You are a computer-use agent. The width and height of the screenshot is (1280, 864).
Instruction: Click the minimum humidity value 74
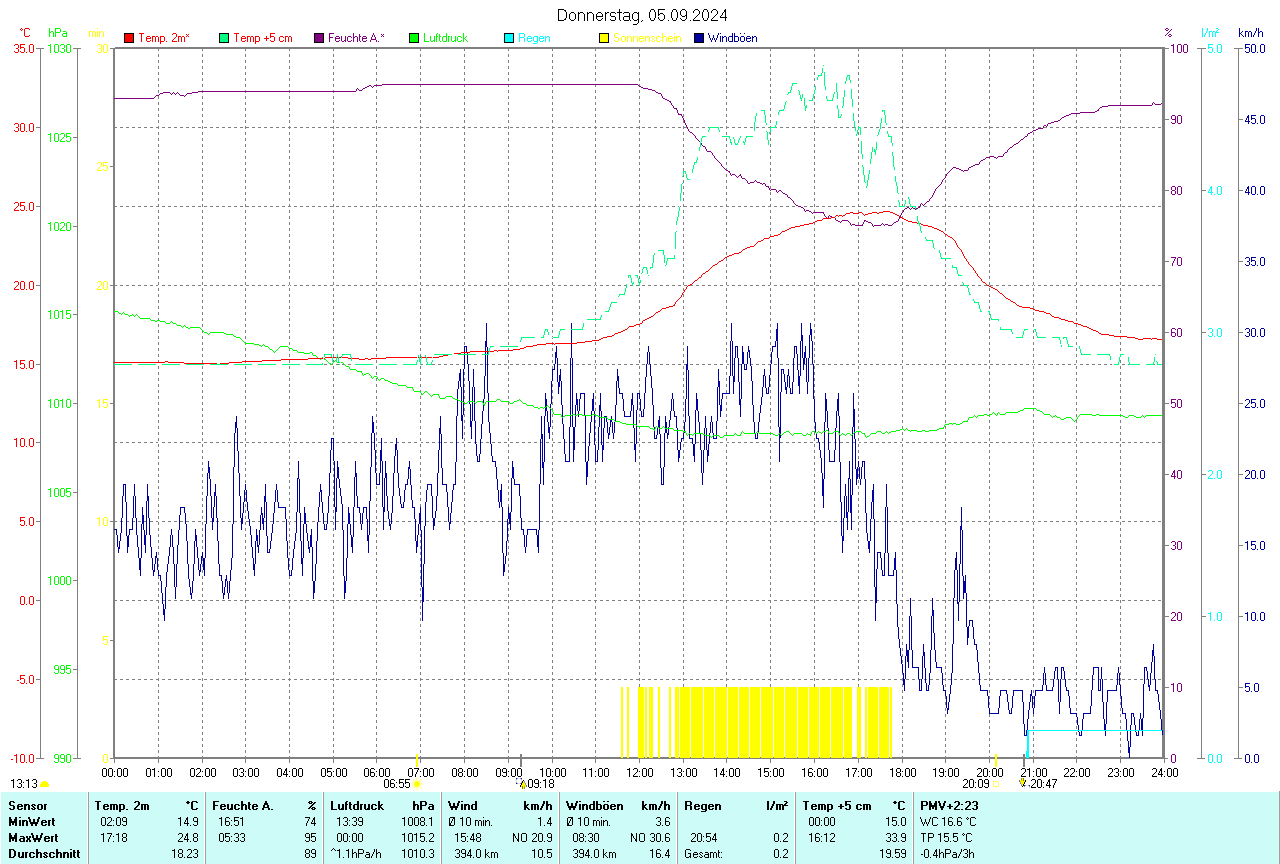[310, 821]
